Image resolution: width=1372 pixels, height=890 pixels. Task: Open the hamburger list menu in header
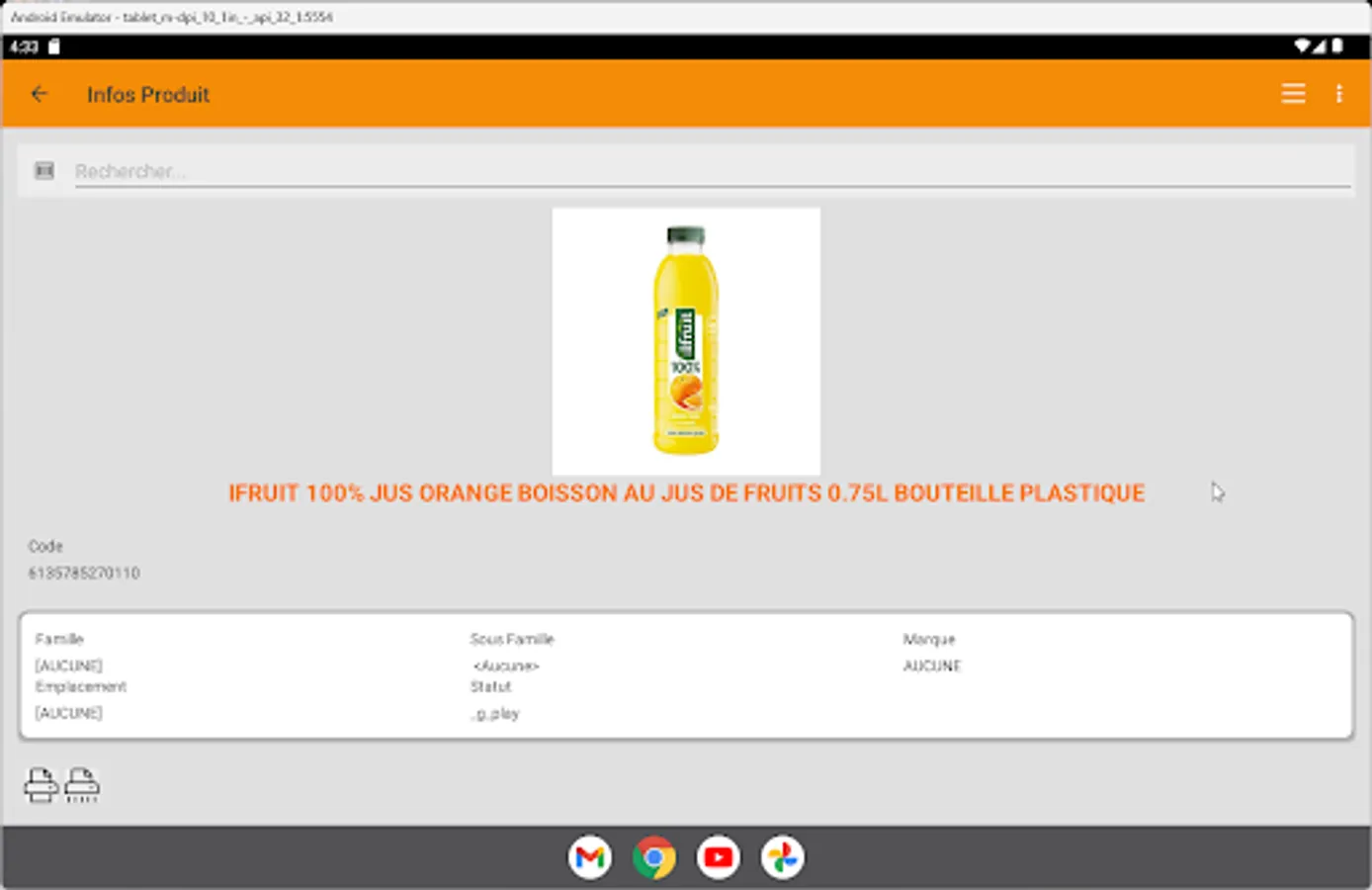(1293, 94)
